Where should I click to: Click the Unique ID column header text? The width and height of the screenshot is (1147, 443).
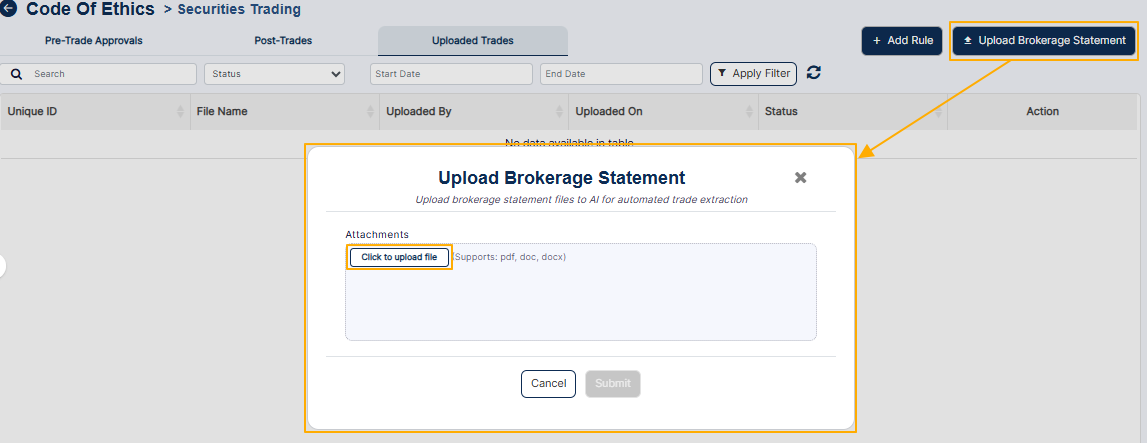click(x=32, y=112)
